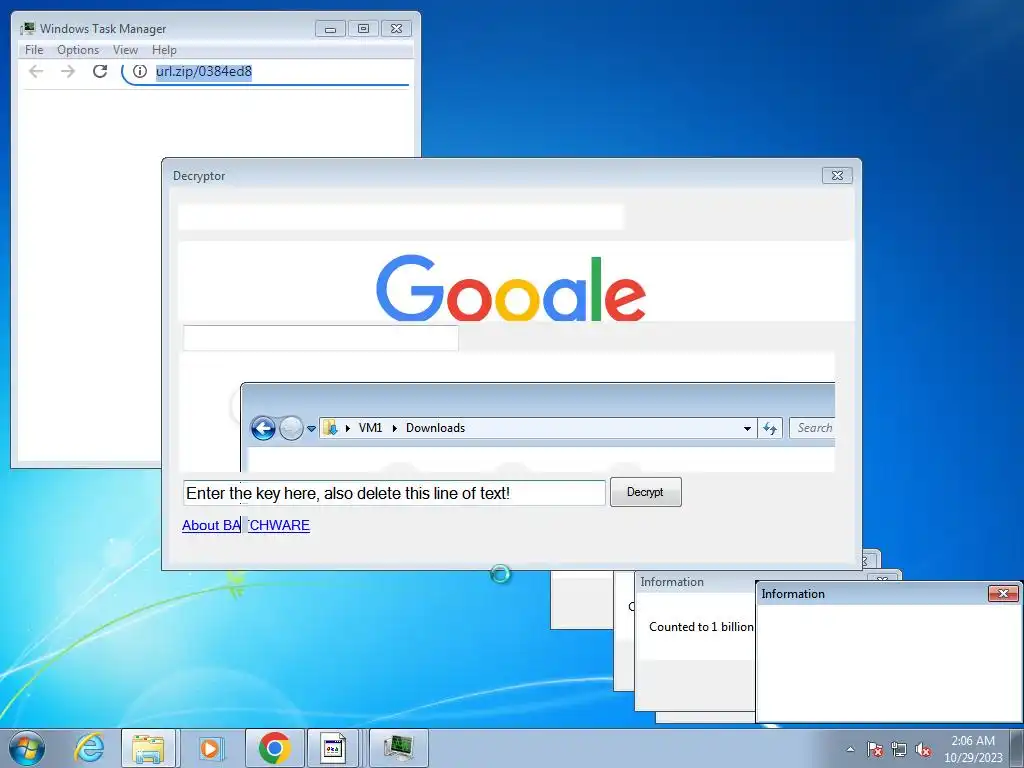The image size is (1024, 768).
Task: Open the About BATCHWARE link
Action: pyautogui.click(x=246, y=525)
